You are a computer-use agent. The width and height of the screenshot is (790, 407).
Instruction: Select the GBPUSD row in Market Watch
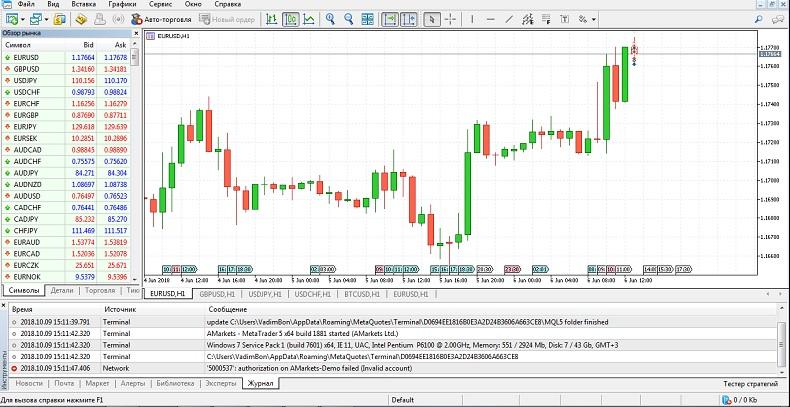click(27, 69)
